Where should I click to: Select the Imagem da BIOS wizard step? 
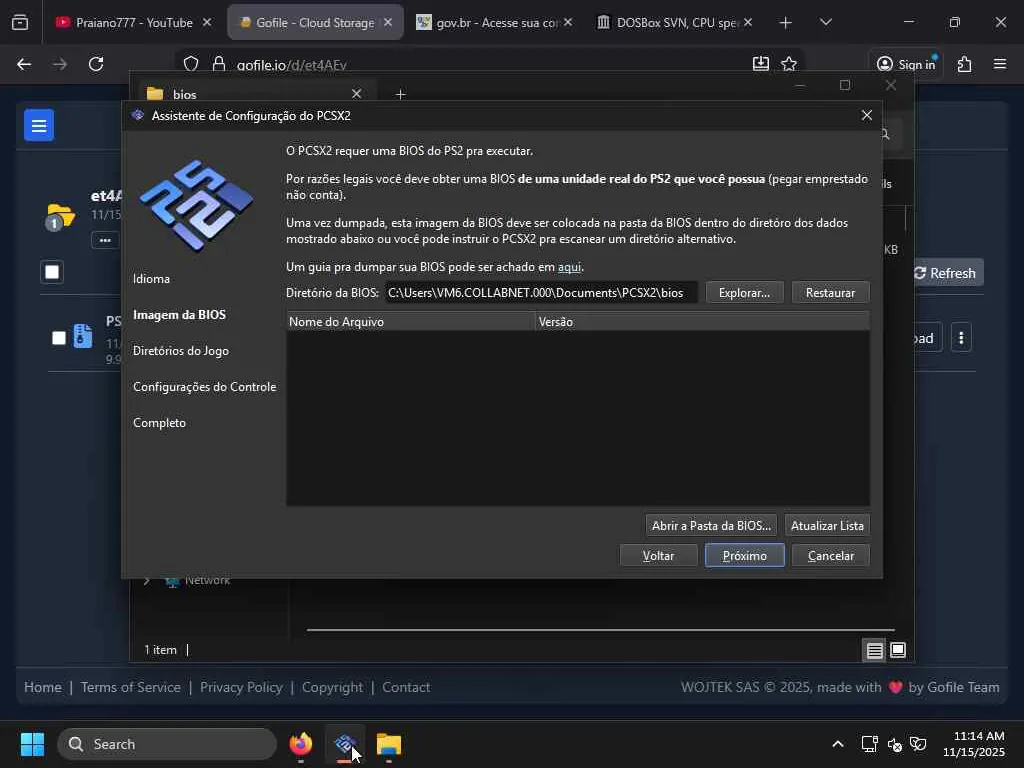click(x=180, y=315)
